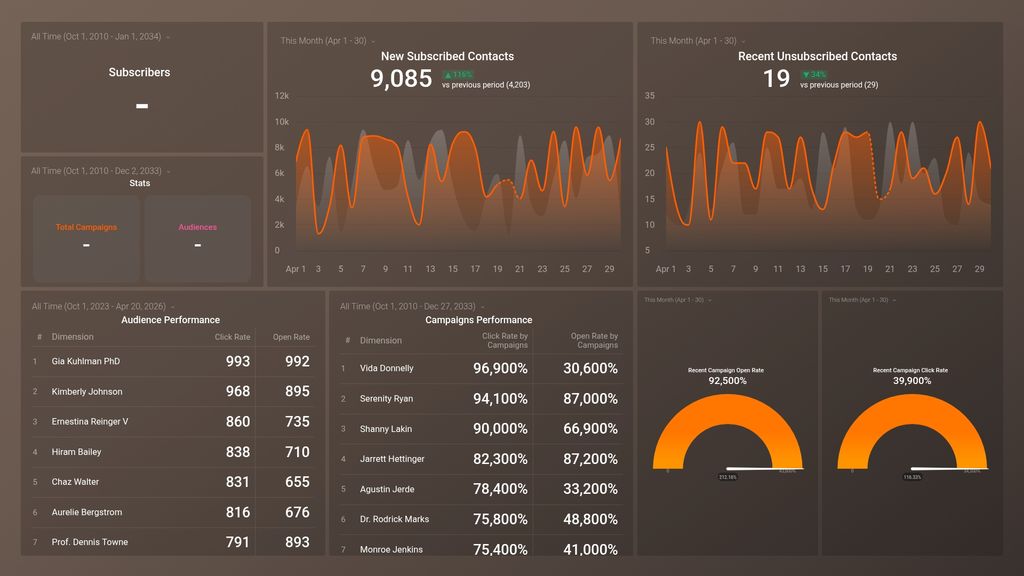1024x576 pixels.
Task: Click the Recent Campaign Open Rate gauge
Action: pos(729,430)
